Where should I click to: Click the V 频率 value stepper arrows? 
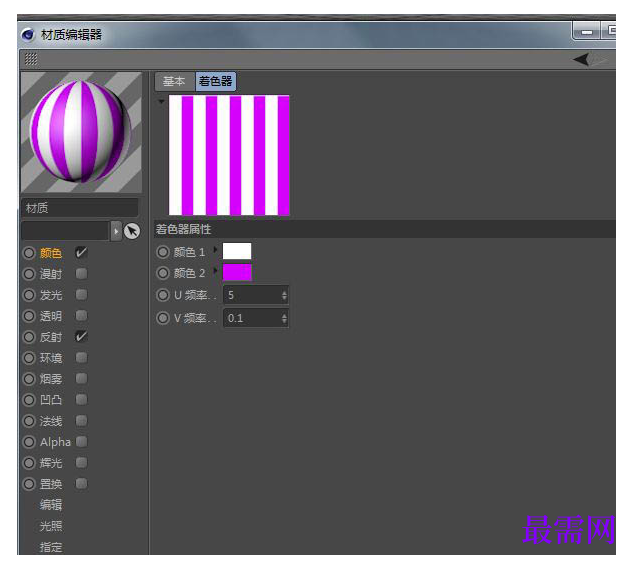[x=284, y=319]
